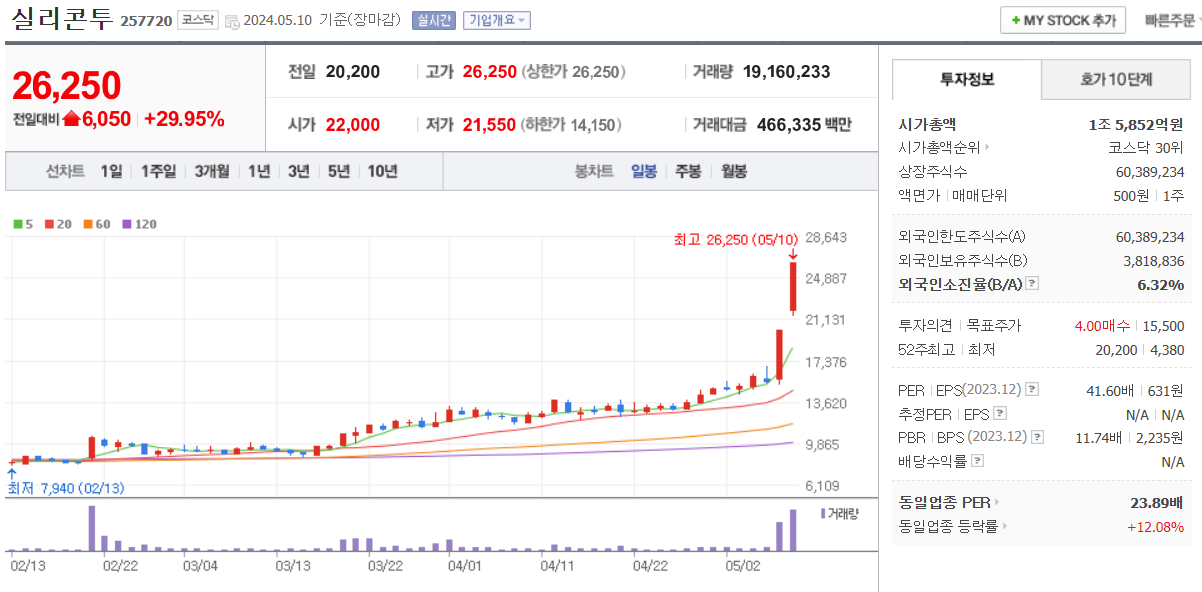Select the 주봉 candlestick chart
This screenshot has width=1202, height=592.
pos(688,171)
